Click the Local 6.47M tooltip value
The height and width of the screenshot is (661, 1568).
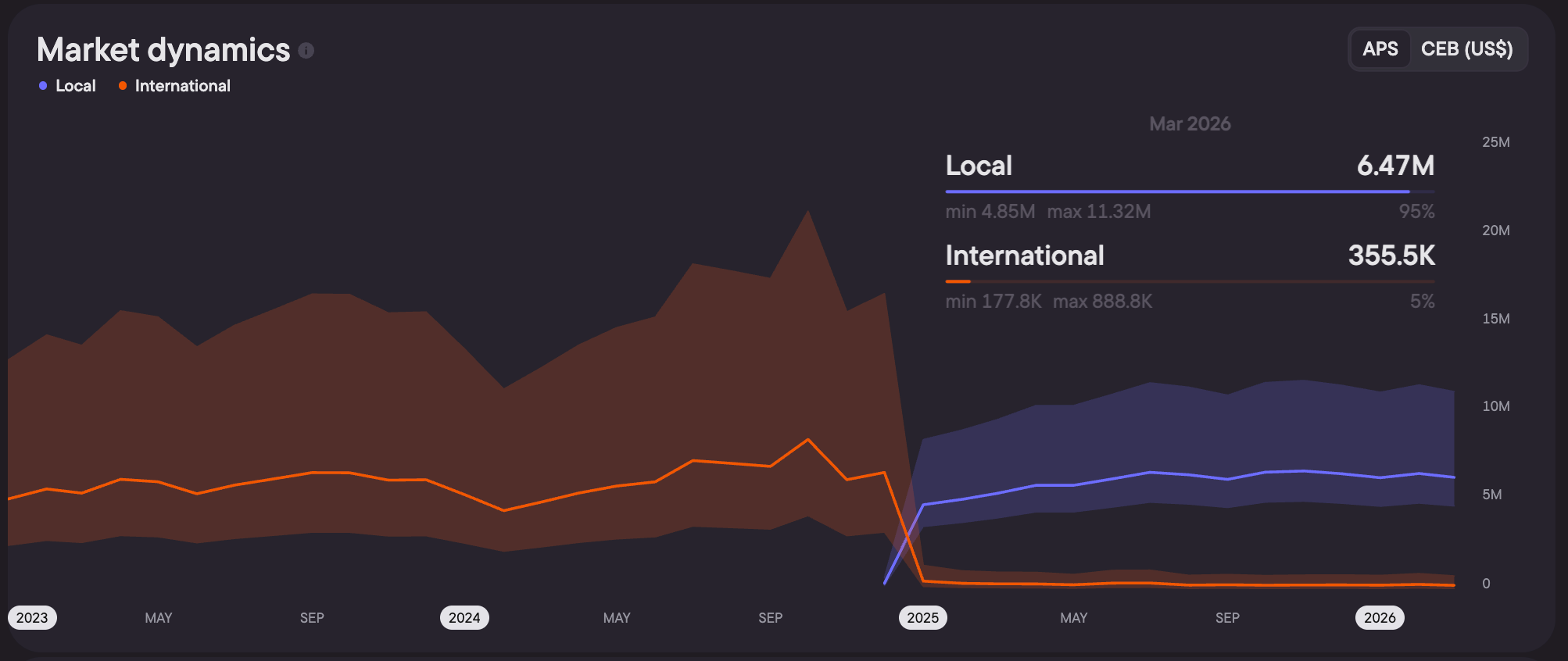tap(1395, 166)
